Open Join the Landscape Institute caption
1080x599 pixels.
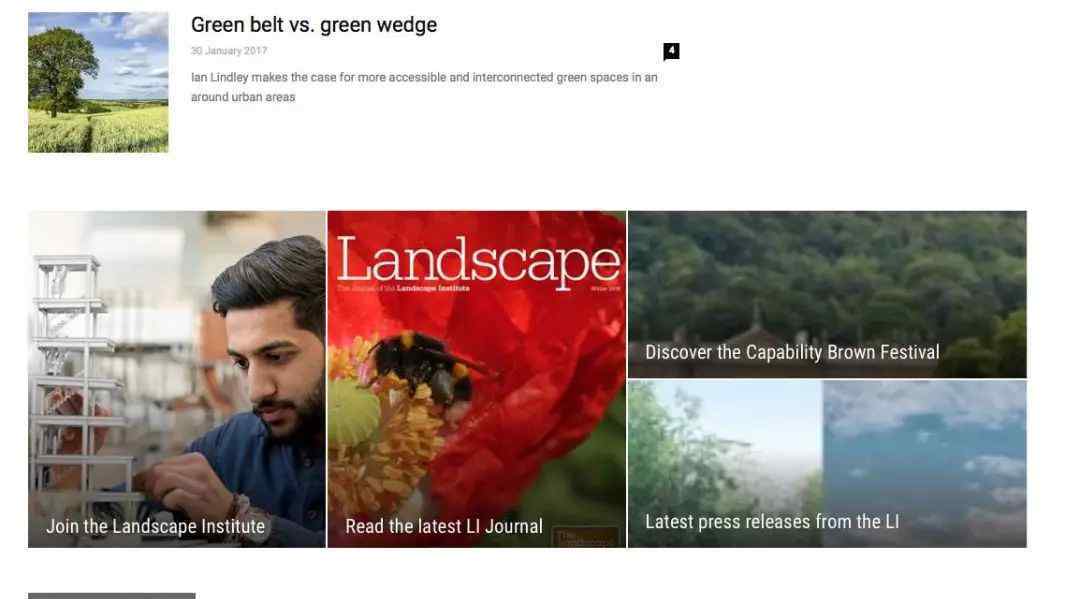(x=156, y=527)
